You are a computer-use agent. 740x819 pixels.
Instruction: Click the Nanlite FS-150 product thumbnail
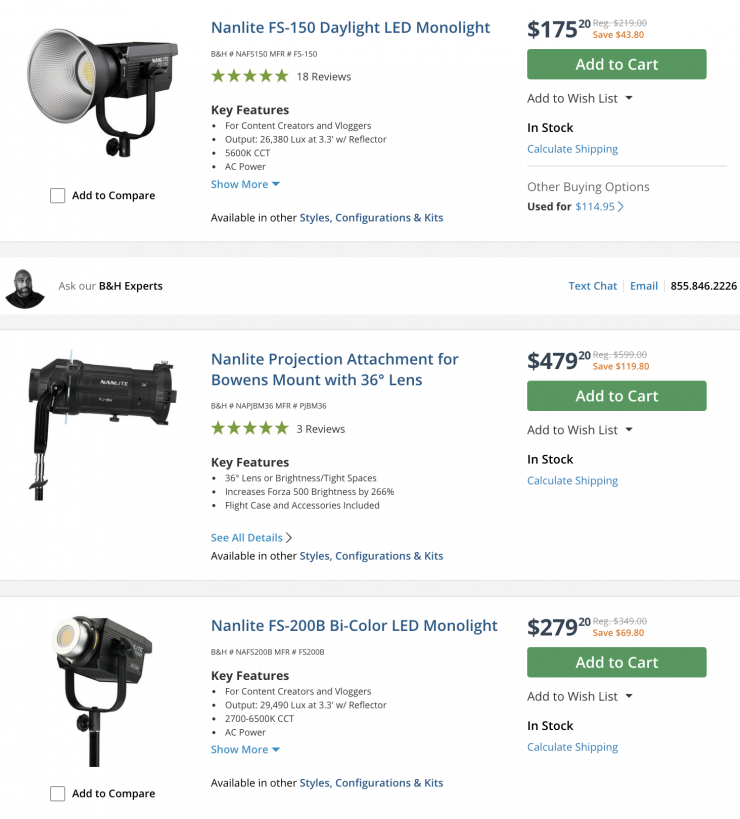pyautogui.click(x=103, y=92)
